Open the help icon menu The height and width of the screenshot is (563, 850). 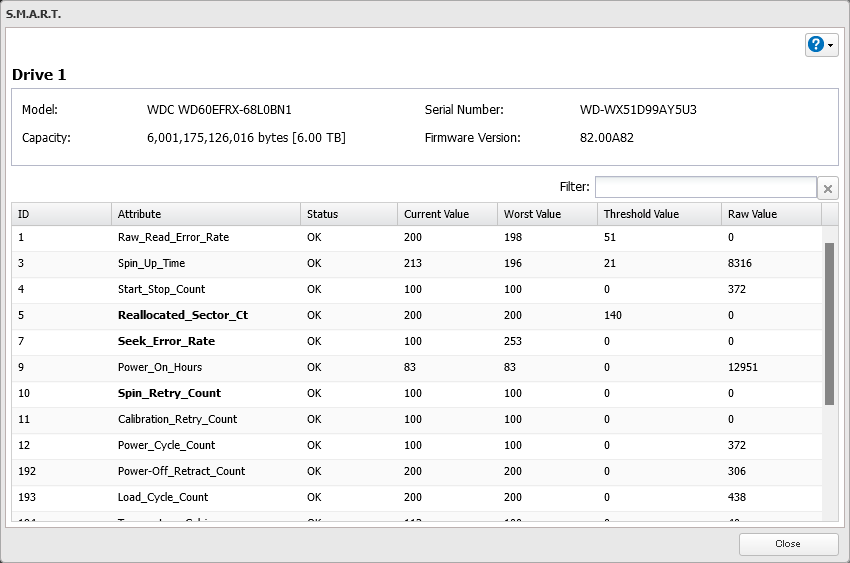(x=816, y=44)
